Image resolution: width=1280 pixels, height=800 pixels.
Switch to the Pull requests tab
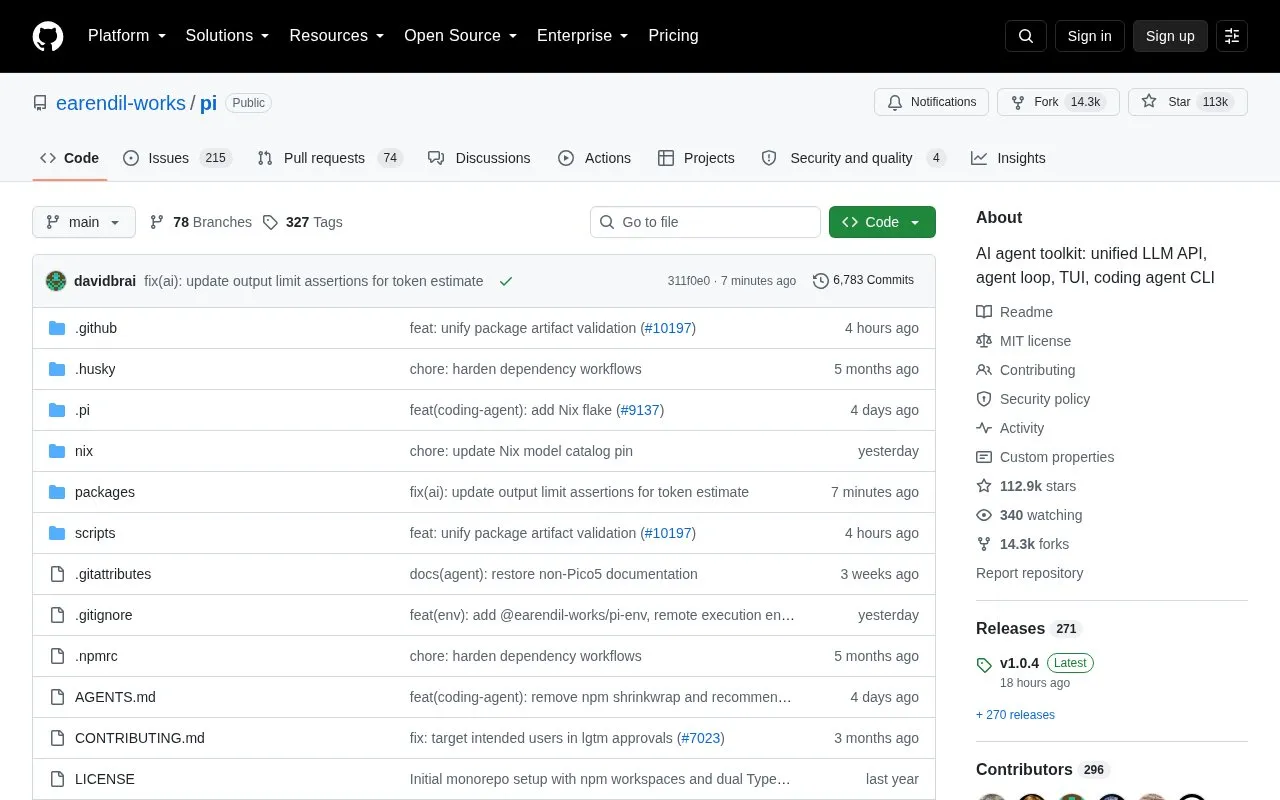coord(329,158)
